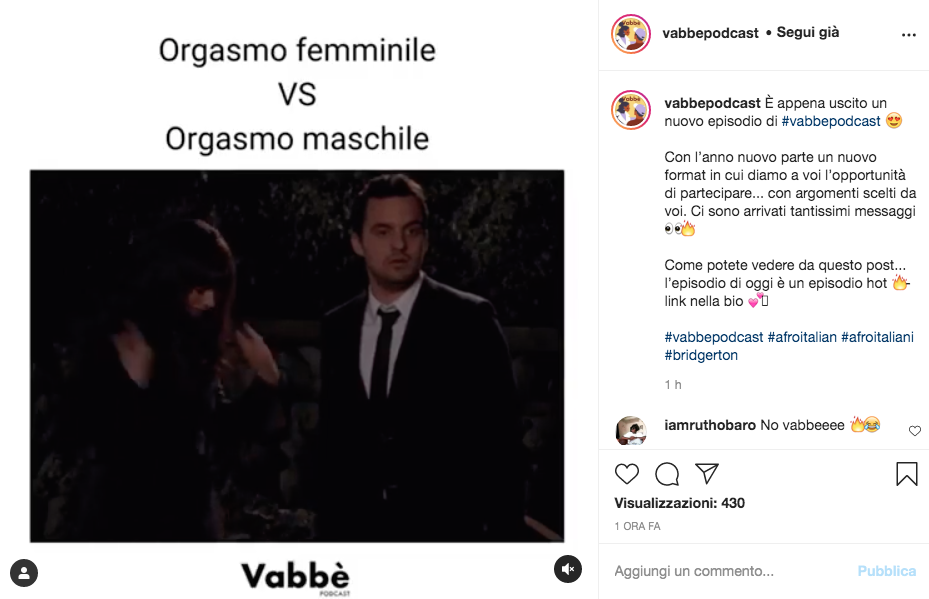
Task: Open the #bridgerton hashtag
Action: click(x=701, y=355)
